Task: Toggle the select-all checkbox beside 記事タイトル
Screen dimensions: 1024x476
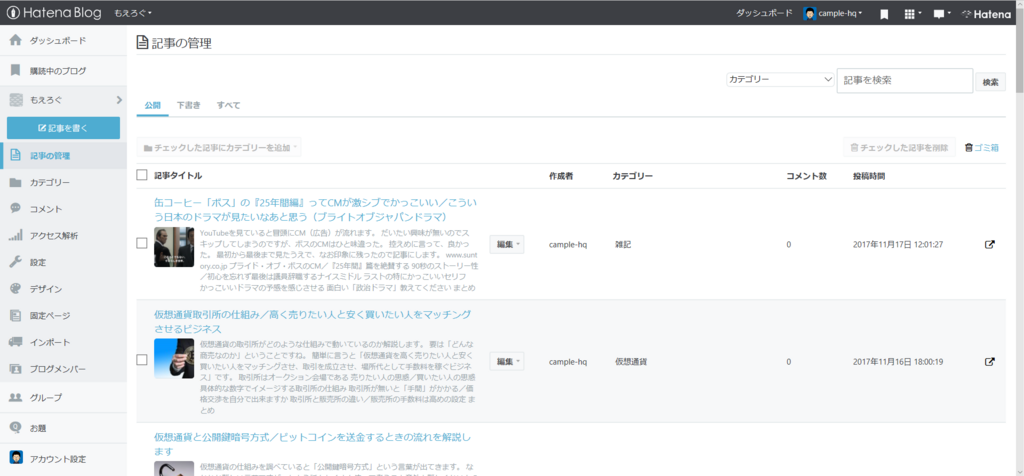Action: point(142,175)
